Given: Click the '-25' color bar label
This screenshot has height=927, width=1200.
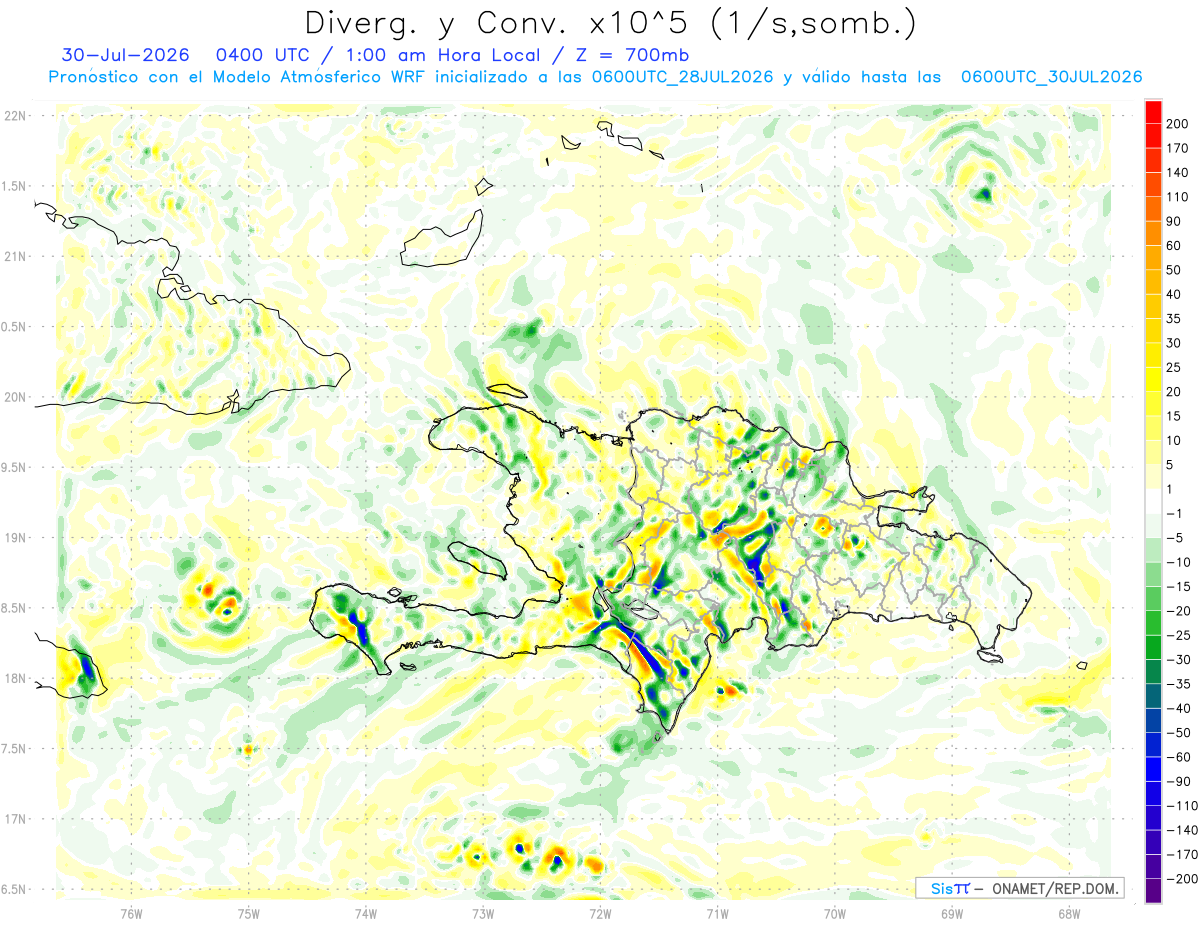Looking at the screenshot, I should (1179, 636).
